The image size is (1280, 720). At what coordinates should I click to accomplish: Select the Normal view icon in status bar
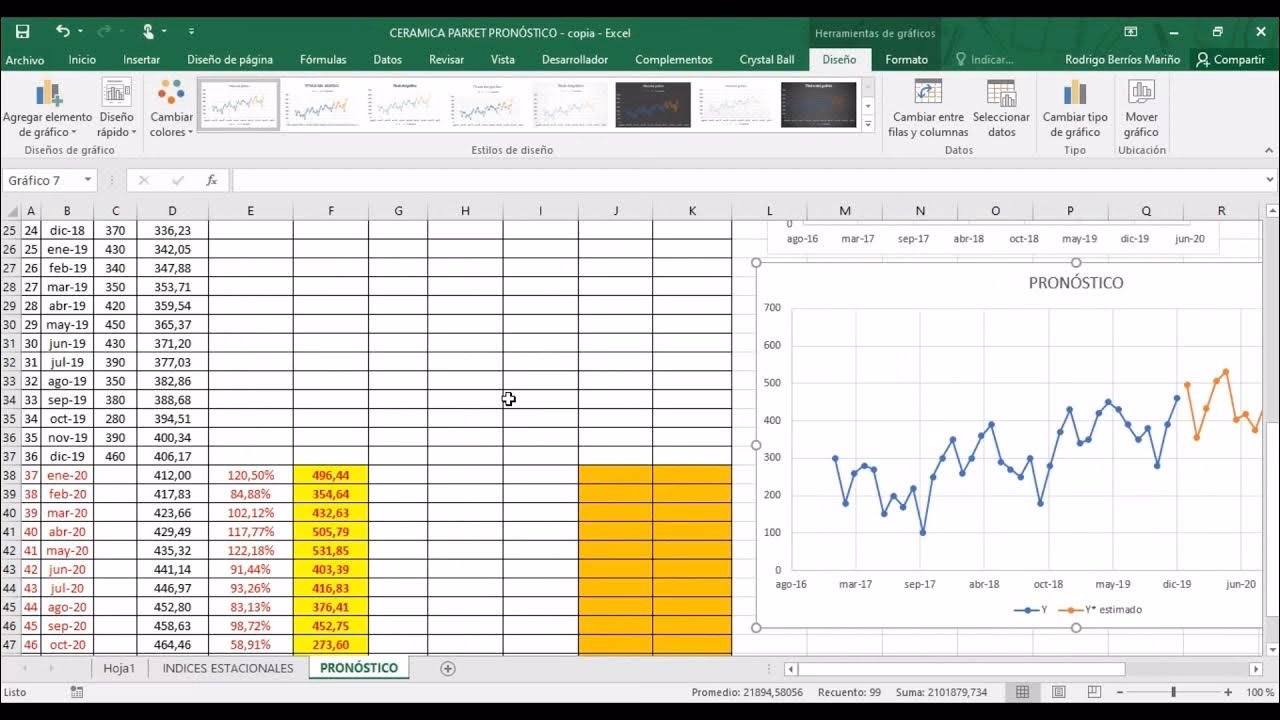click(x=1023, y=691)
